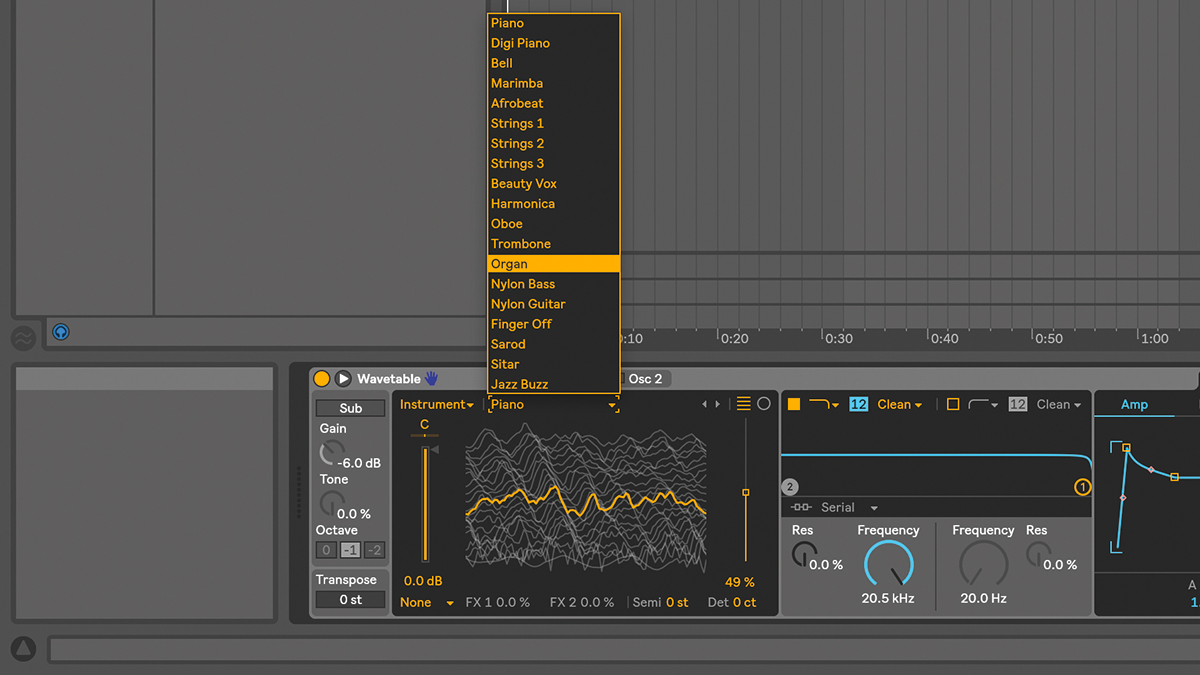Select Oboe wavetable

[x=554, y=223]
